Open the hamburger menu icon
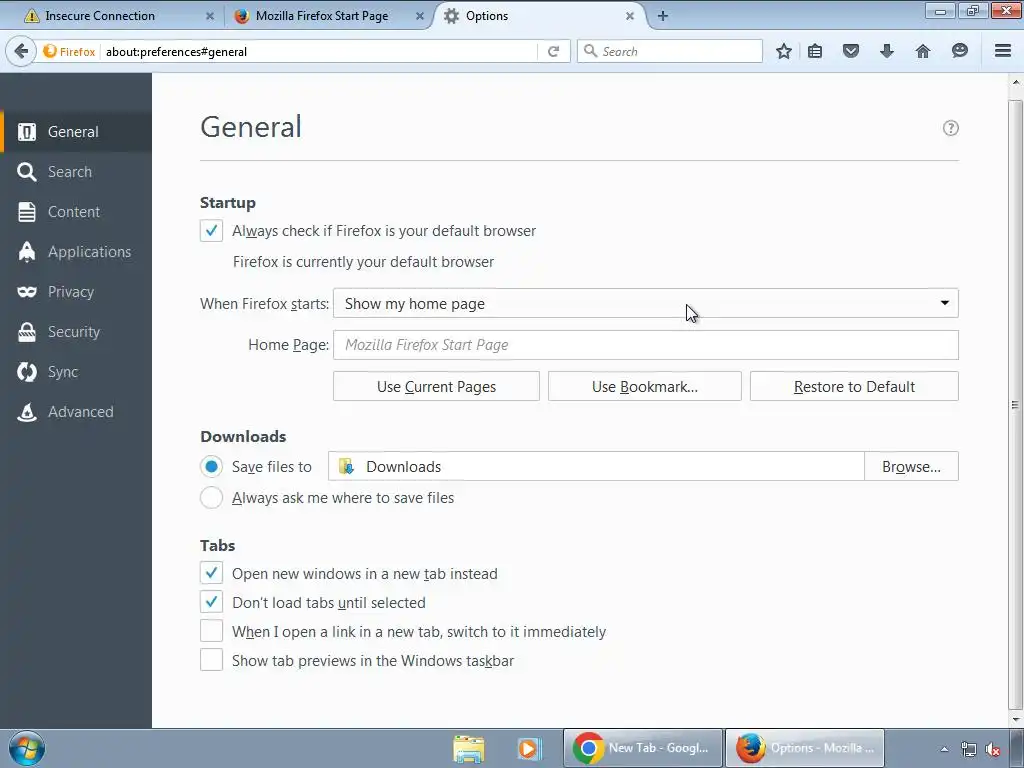Image resolution: width=1024 pixels, height=768 pixels. [x=1003, y=51]
